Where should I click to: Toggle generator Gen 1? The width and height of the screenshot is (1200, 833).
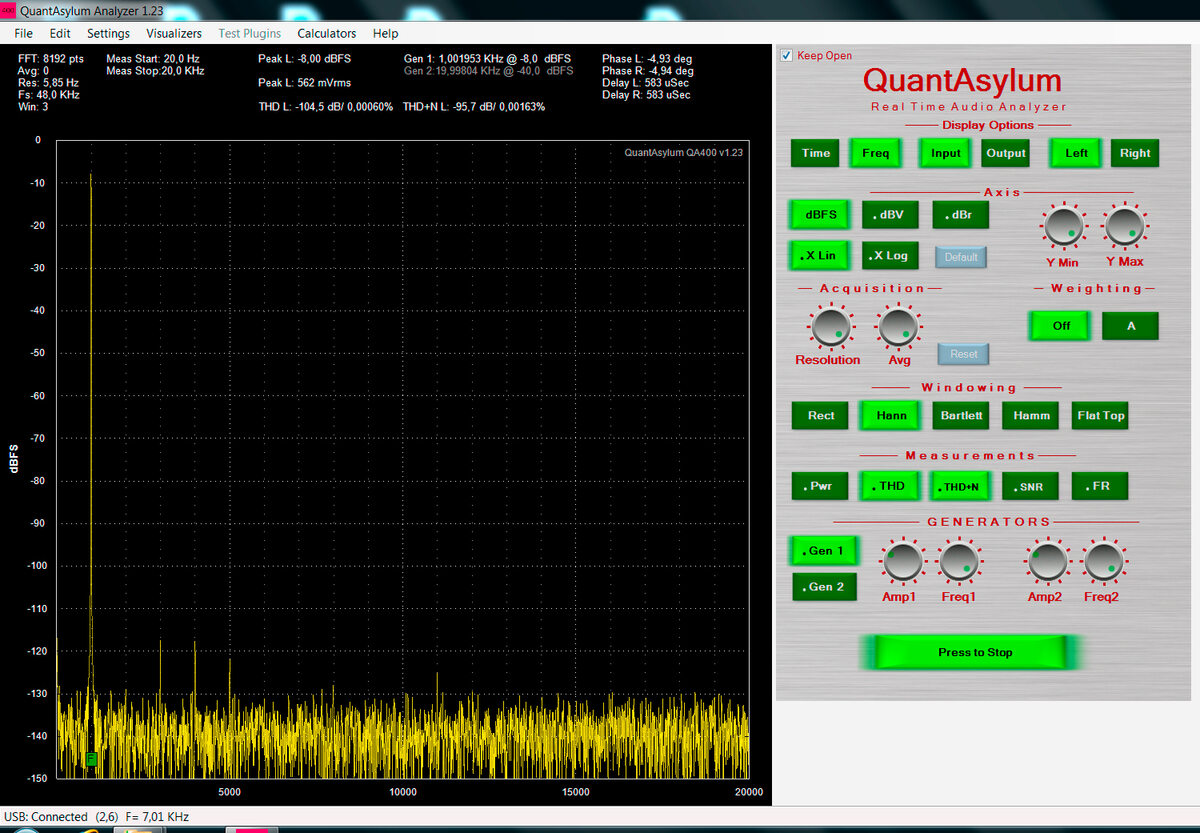[x=825, y=551]
